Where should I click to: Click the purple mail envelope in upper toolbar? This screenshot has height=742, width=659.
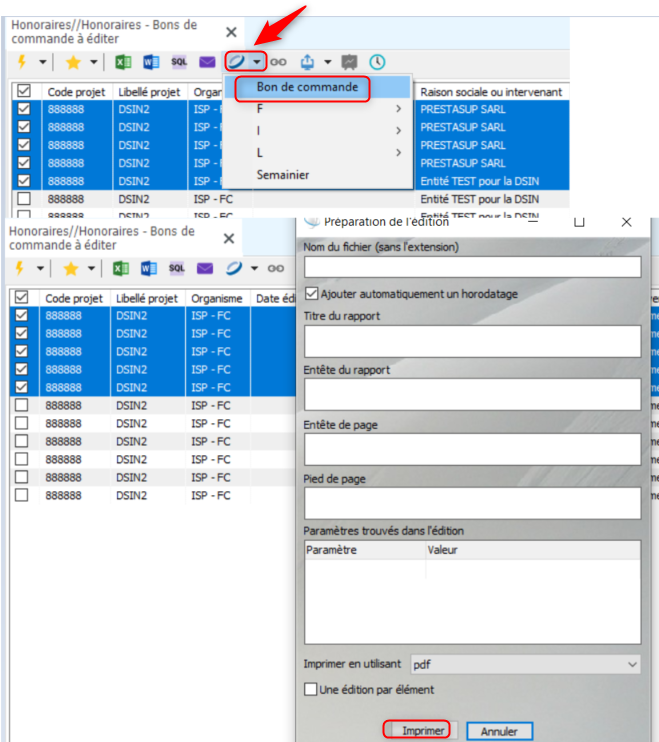[x=207, y=62]
